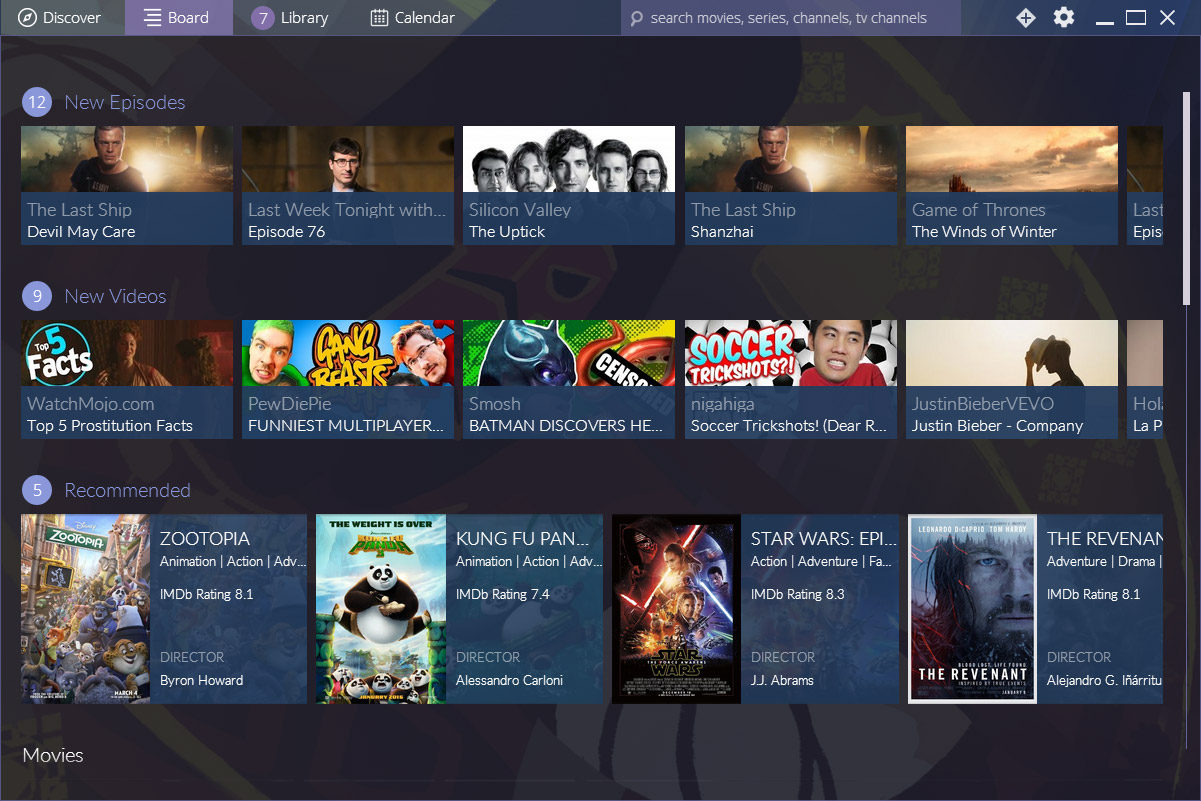This screenshot has height=801, width=1201.
Task: Click the IMDb Rating 7.4 text
Action: click(502, 594)
